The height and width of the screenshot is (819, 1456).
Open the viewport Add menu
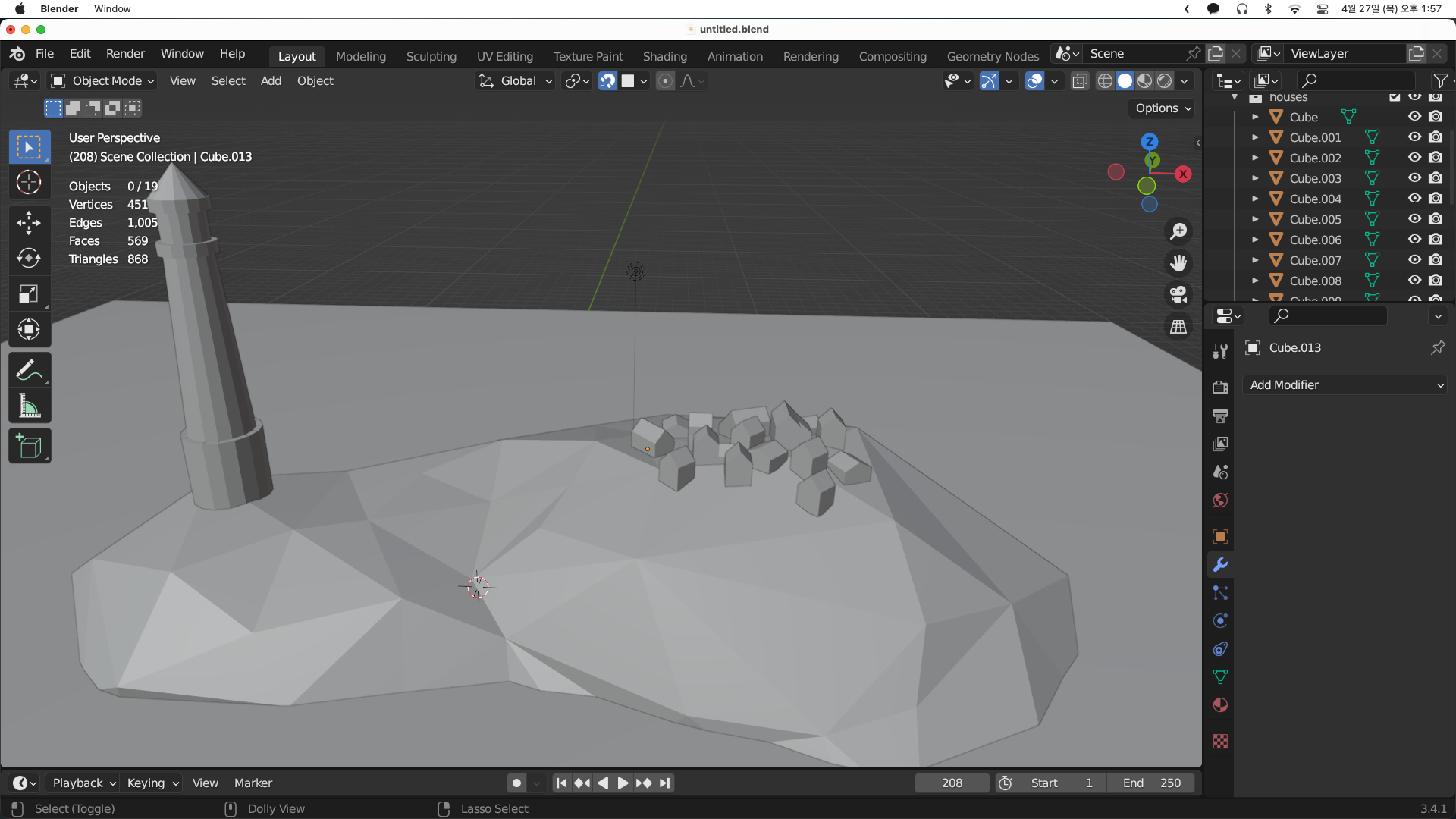pyautogui.click(x=271, y=81)
